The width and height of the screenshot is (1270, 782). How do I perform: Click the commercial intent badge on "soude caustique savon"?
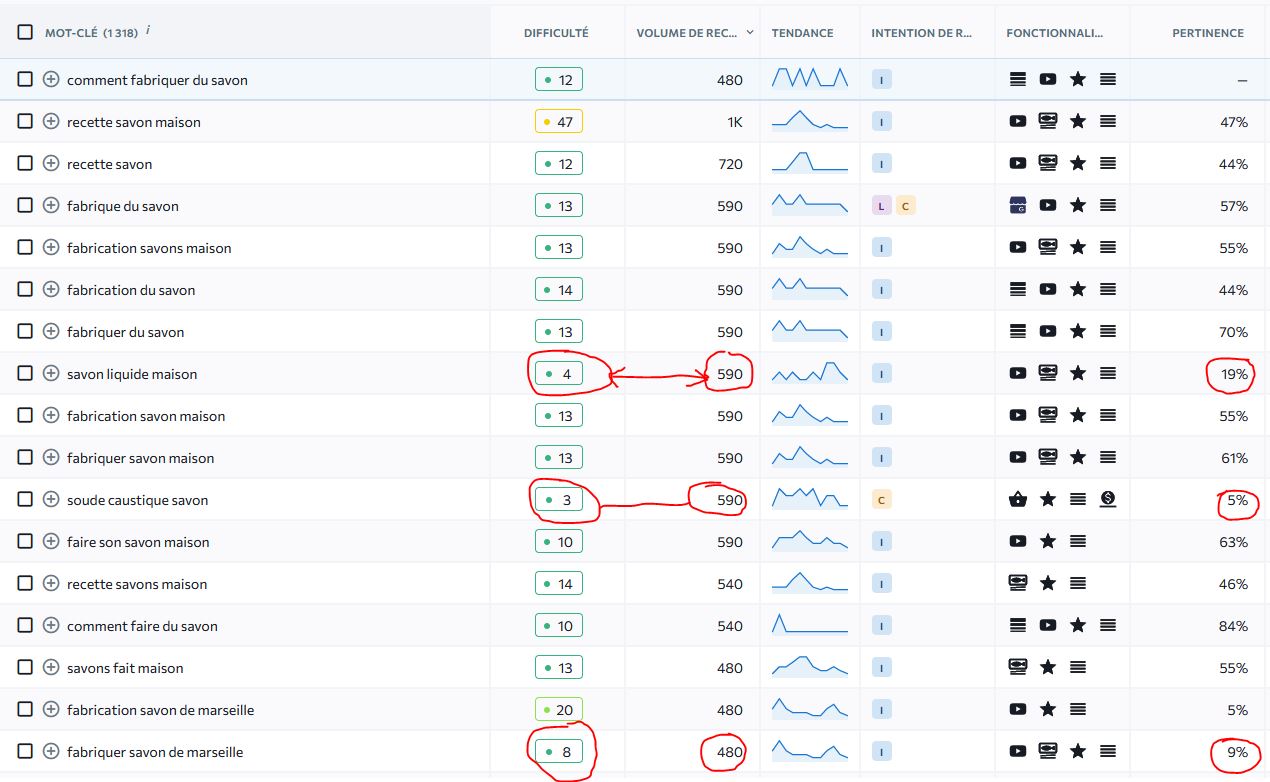click(x=881, y=499)
